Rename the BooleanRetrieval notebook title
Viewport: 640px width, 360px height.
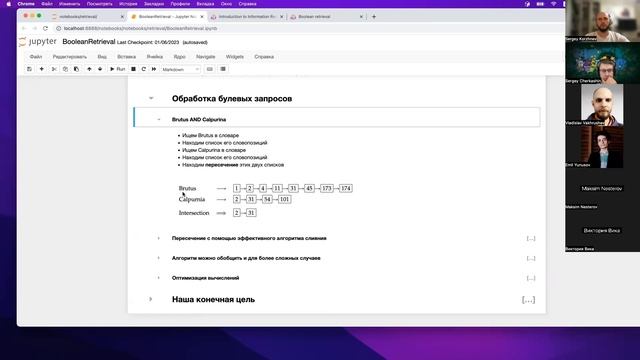[89, 42]
